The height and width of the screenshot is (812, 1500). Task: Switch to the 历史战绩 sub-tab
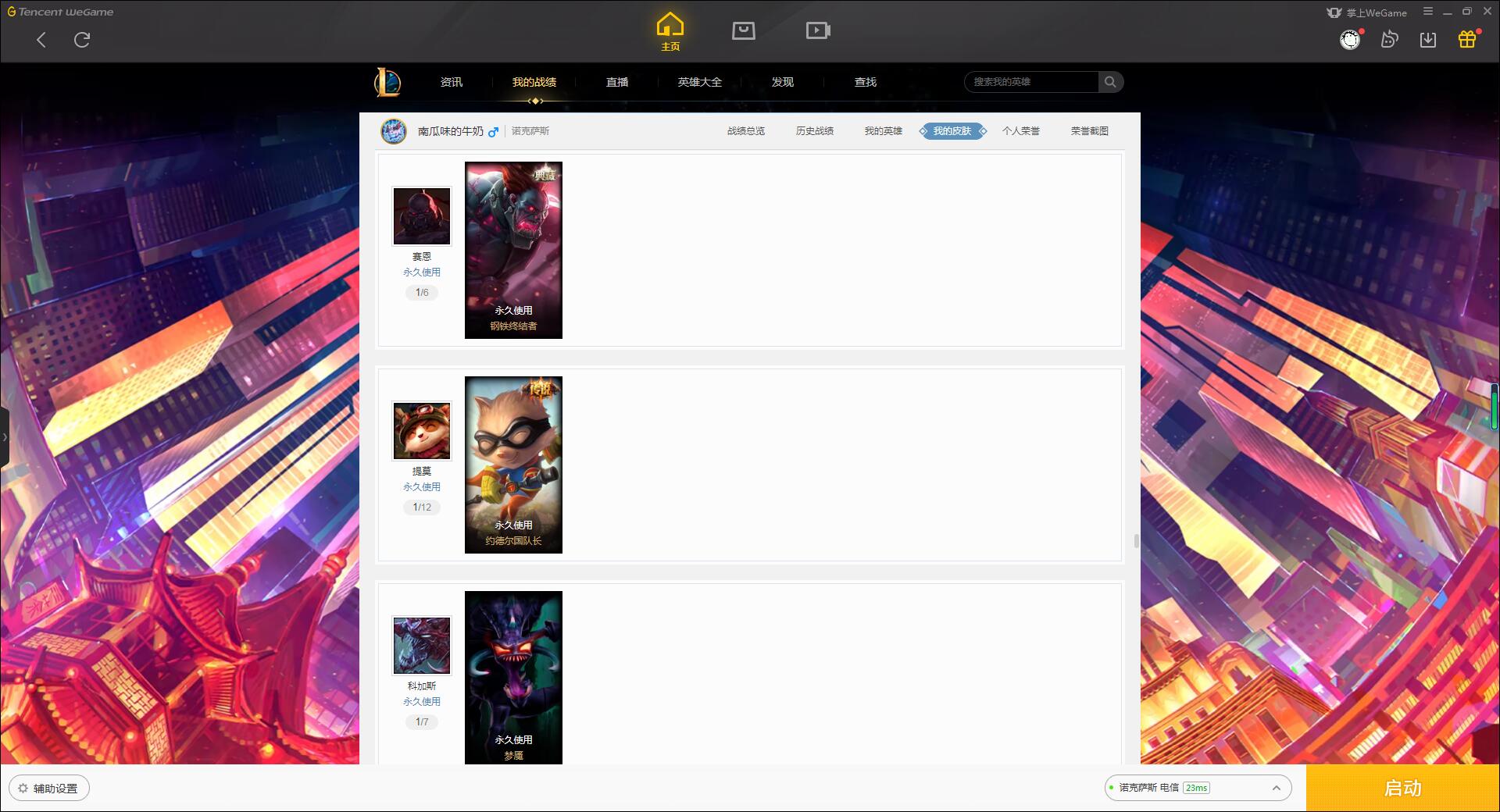(815, 131)
